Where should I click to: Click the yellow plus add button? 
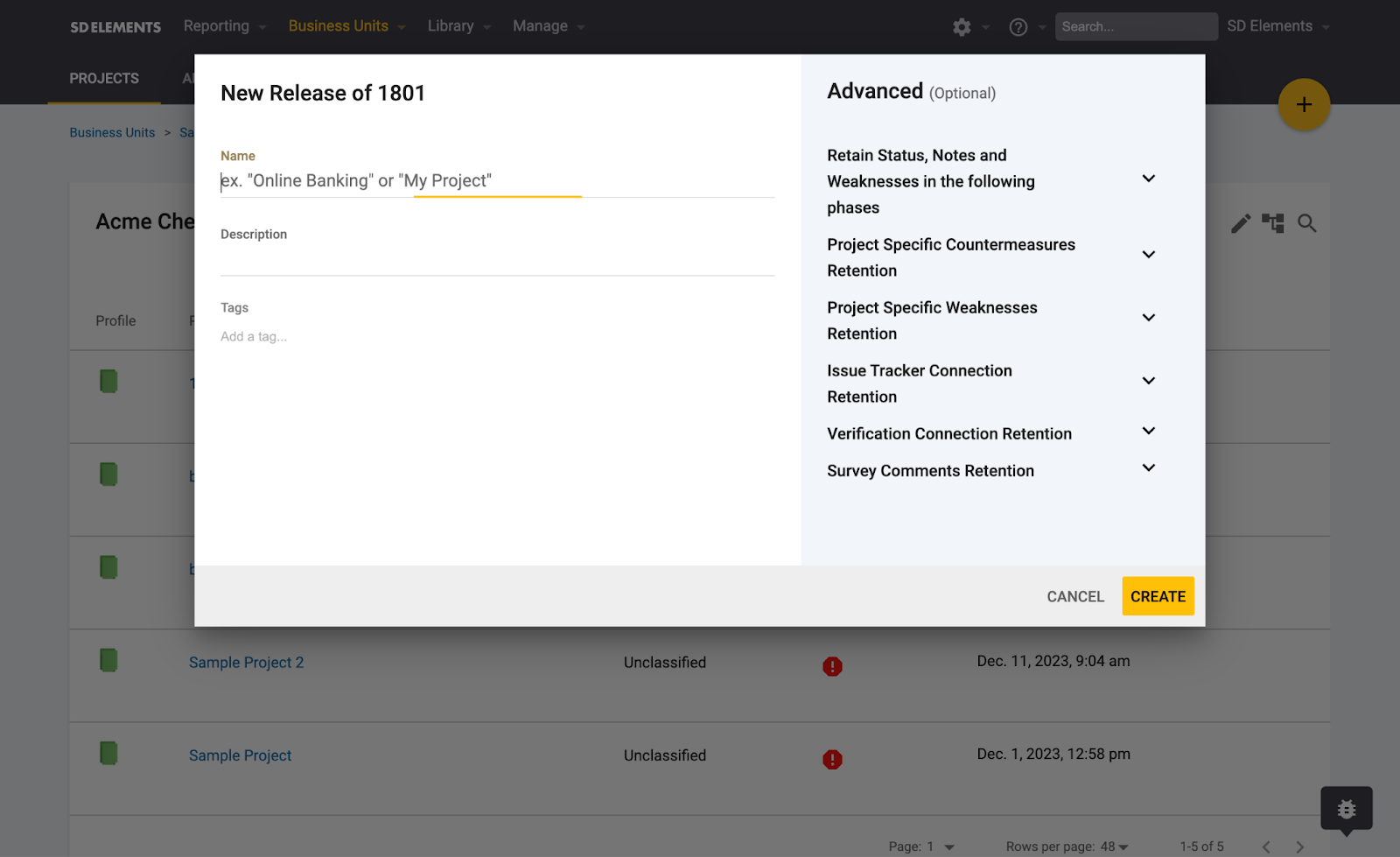click(x=1304, y=105)
